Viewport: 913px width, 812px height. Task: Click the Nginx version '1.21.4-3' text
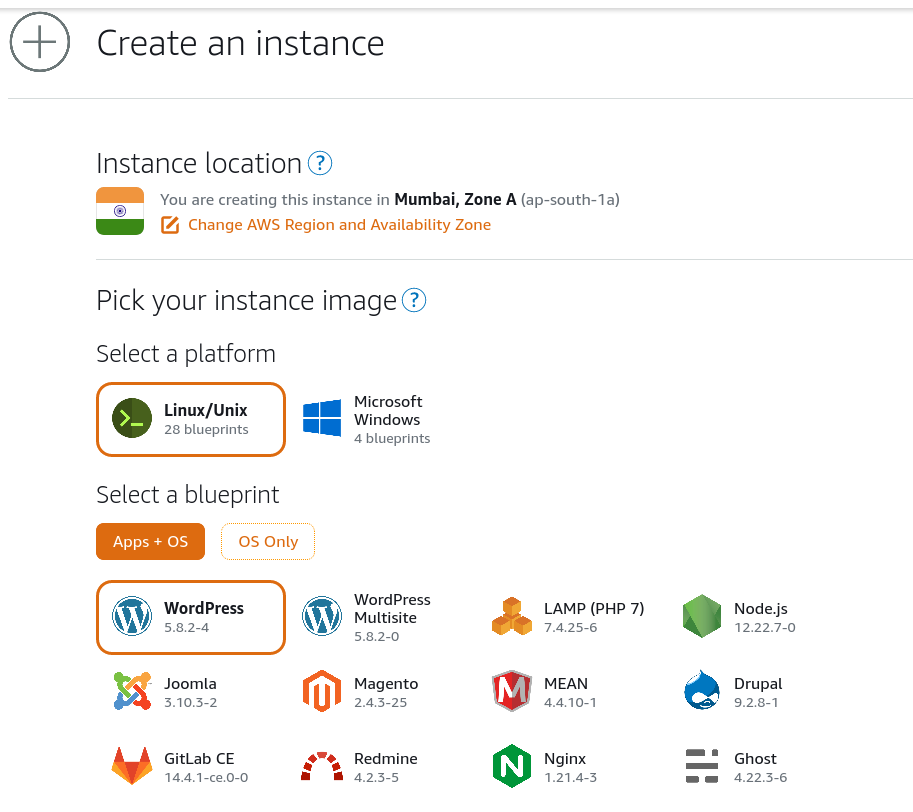[570, 778]
